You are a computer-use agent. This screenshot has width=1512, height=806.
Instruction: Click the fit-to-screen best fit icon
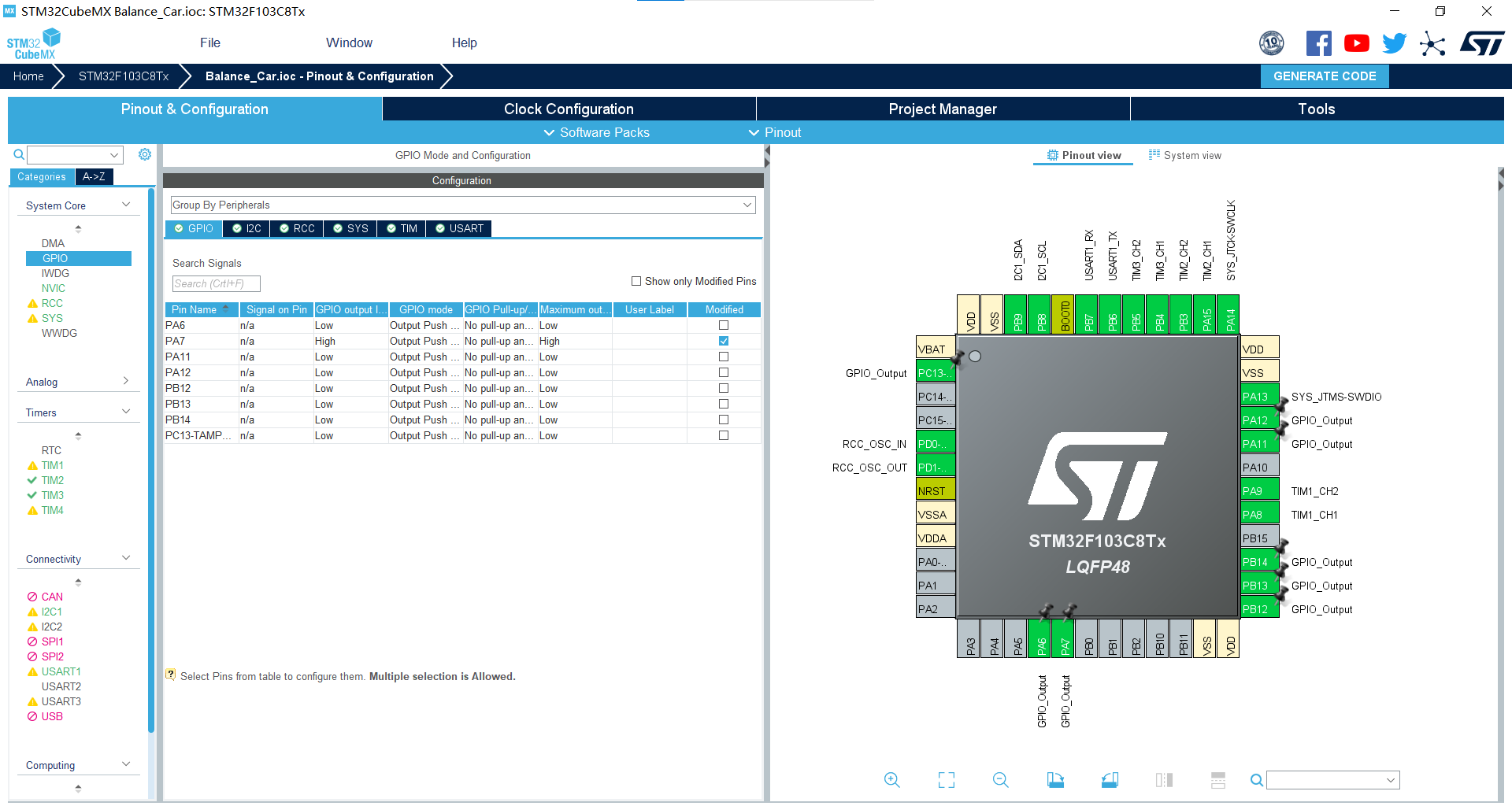click(947, 780)
